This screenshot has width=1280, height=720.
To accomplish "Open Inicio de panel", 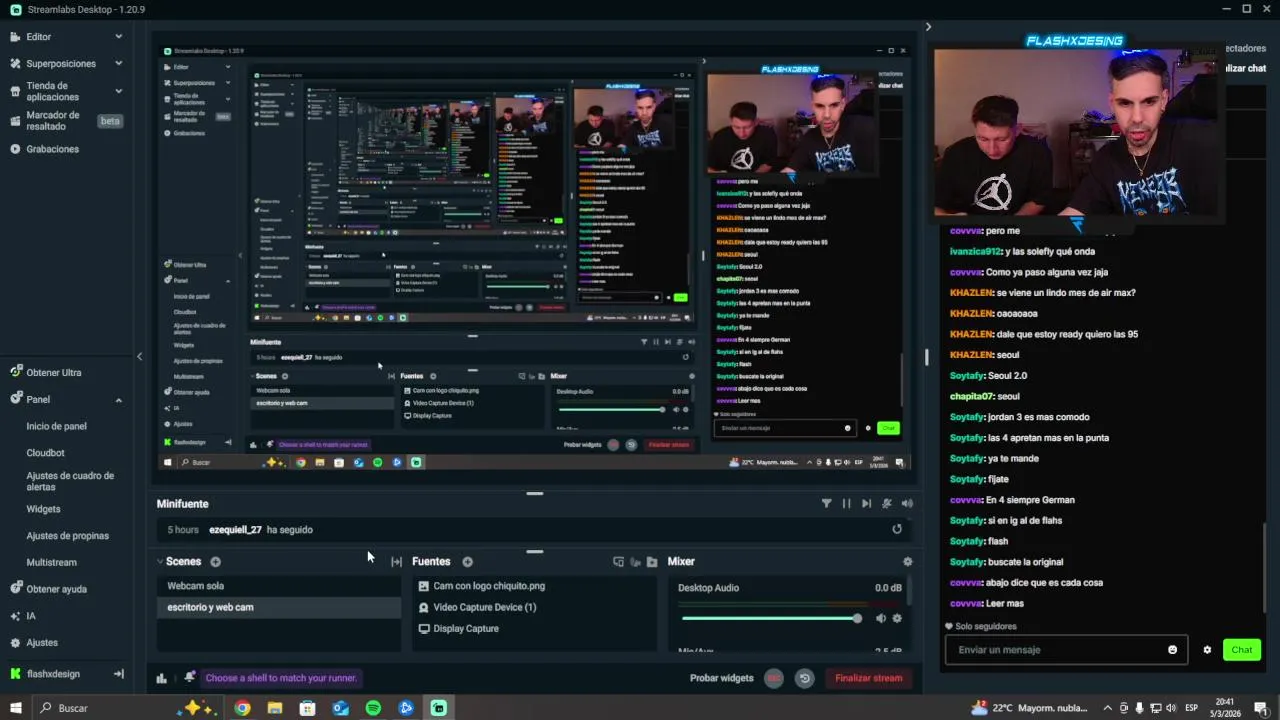I will [56, 426].
